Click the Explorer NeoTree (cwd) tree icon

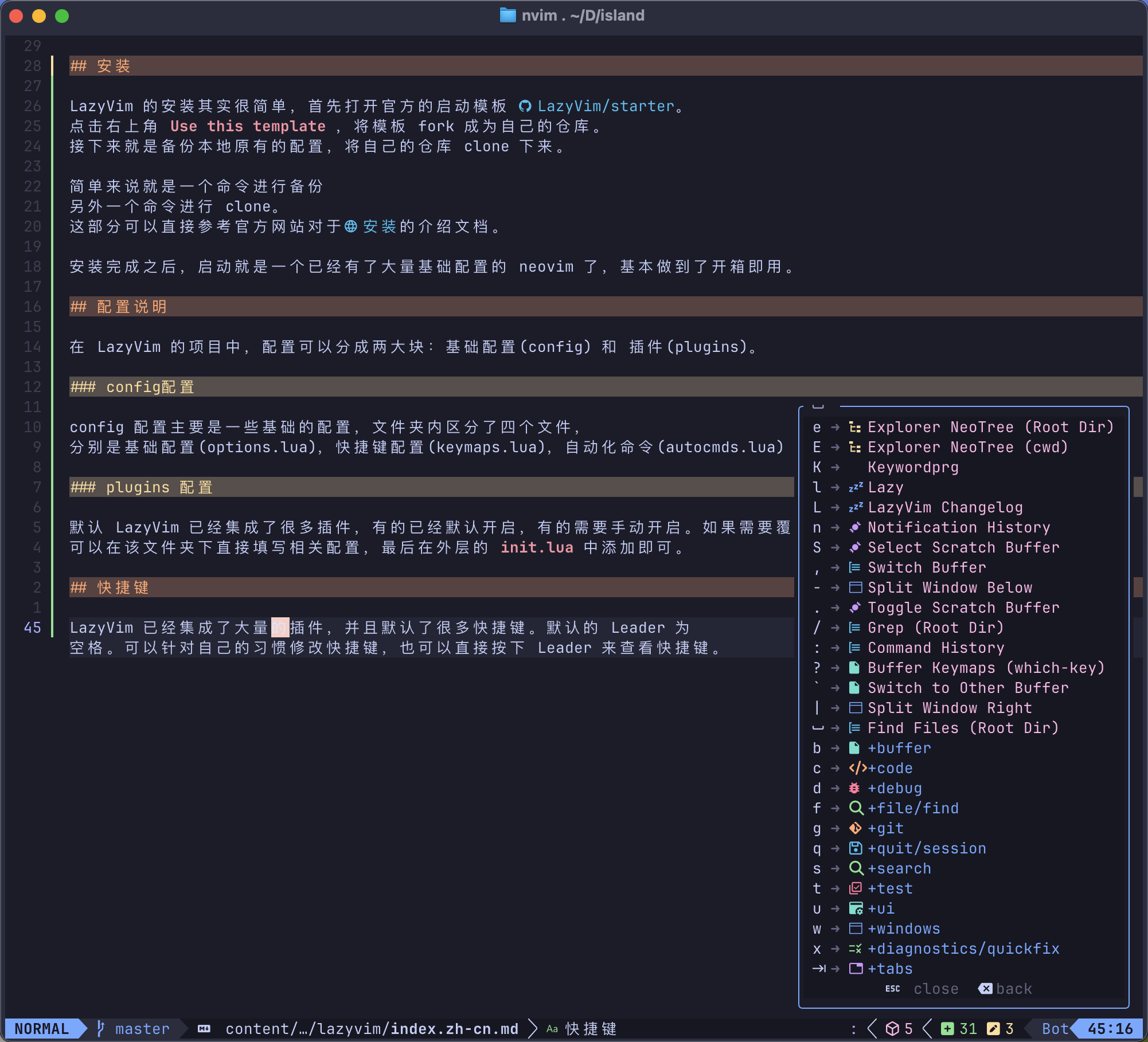[855, 447]
